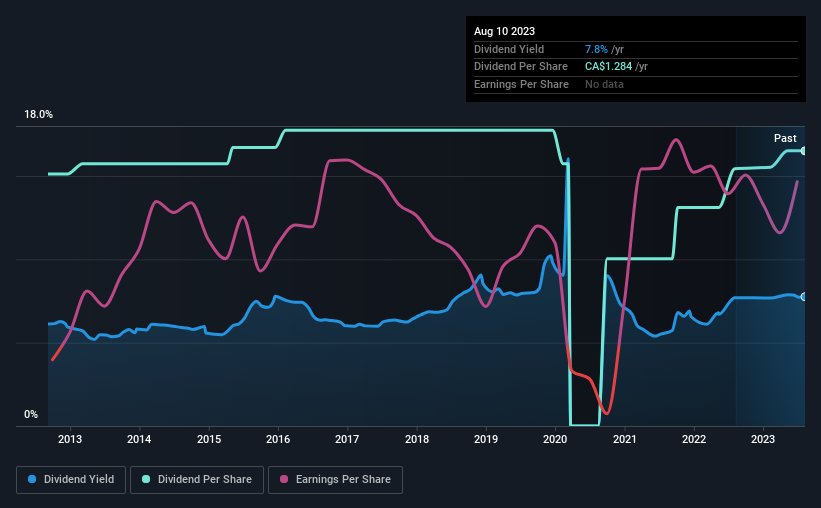The width and height of the screenshot is (821, 508).
Task: Click the 2020 x-axis label
Action: click(555, 439)
